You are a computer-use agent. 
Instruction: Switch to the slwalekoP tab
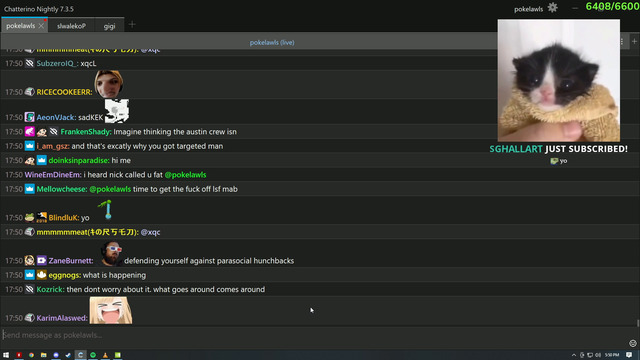(x=71, y=26)
